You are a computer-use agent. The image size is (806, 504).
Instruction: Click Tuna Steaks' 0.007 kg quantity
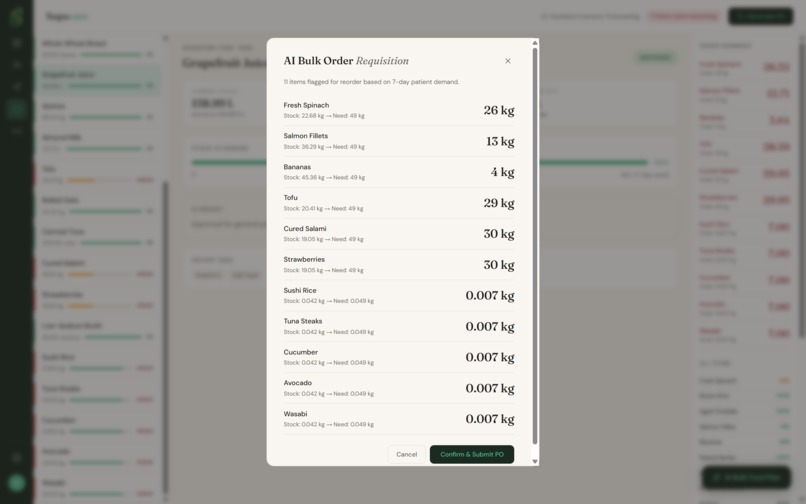(490, 326)
